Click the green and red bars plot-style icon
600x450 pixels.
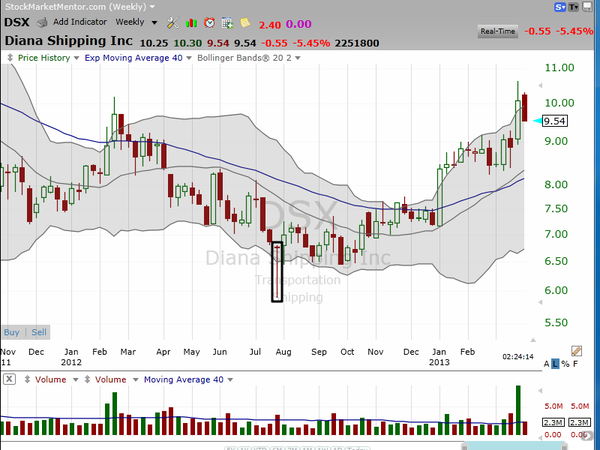coord(191,23)
